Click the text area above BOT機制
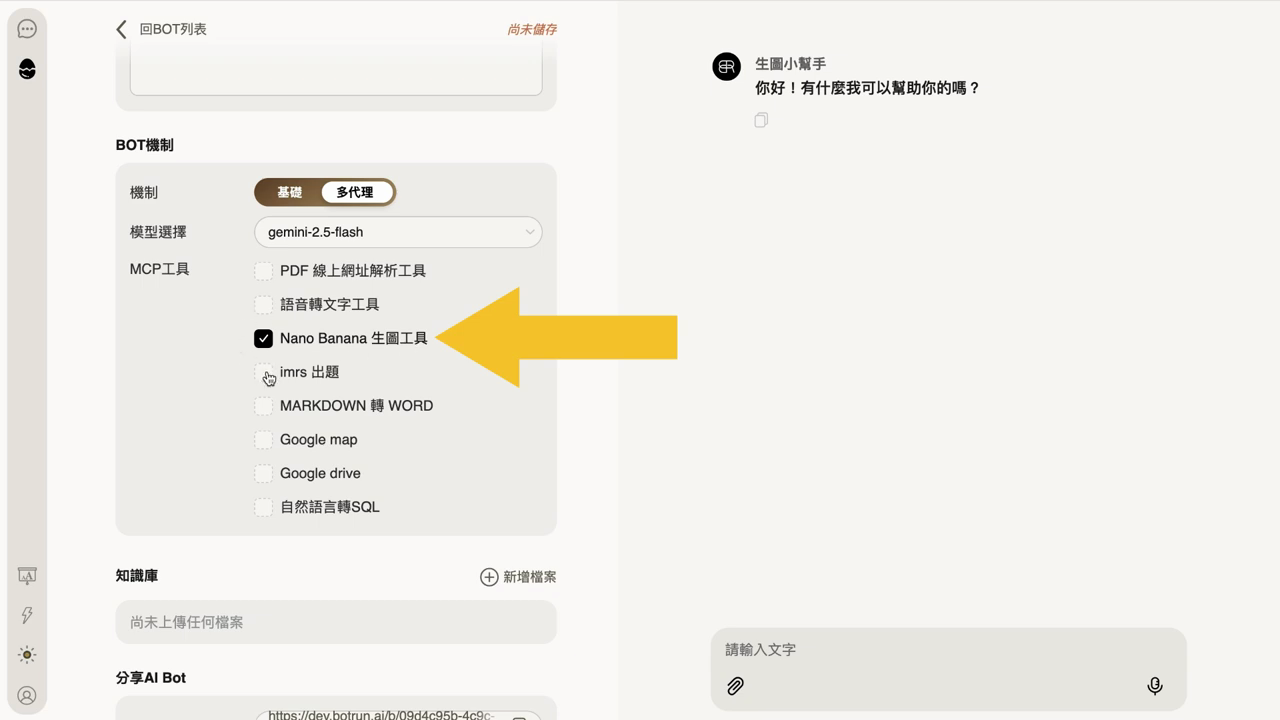 tap(336, 70)
